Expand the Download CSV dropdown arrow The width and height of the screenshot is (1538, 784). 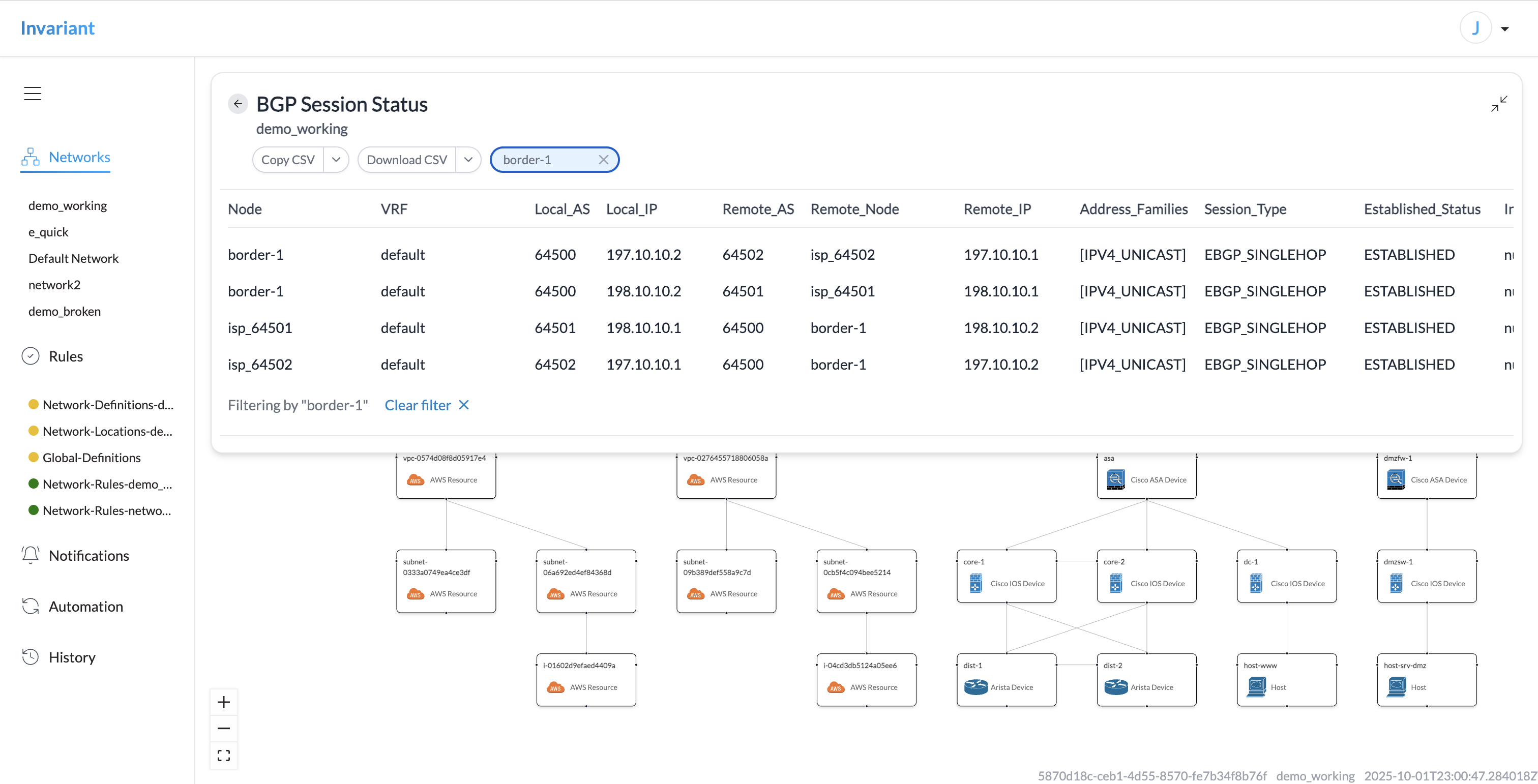coord(469,160)
